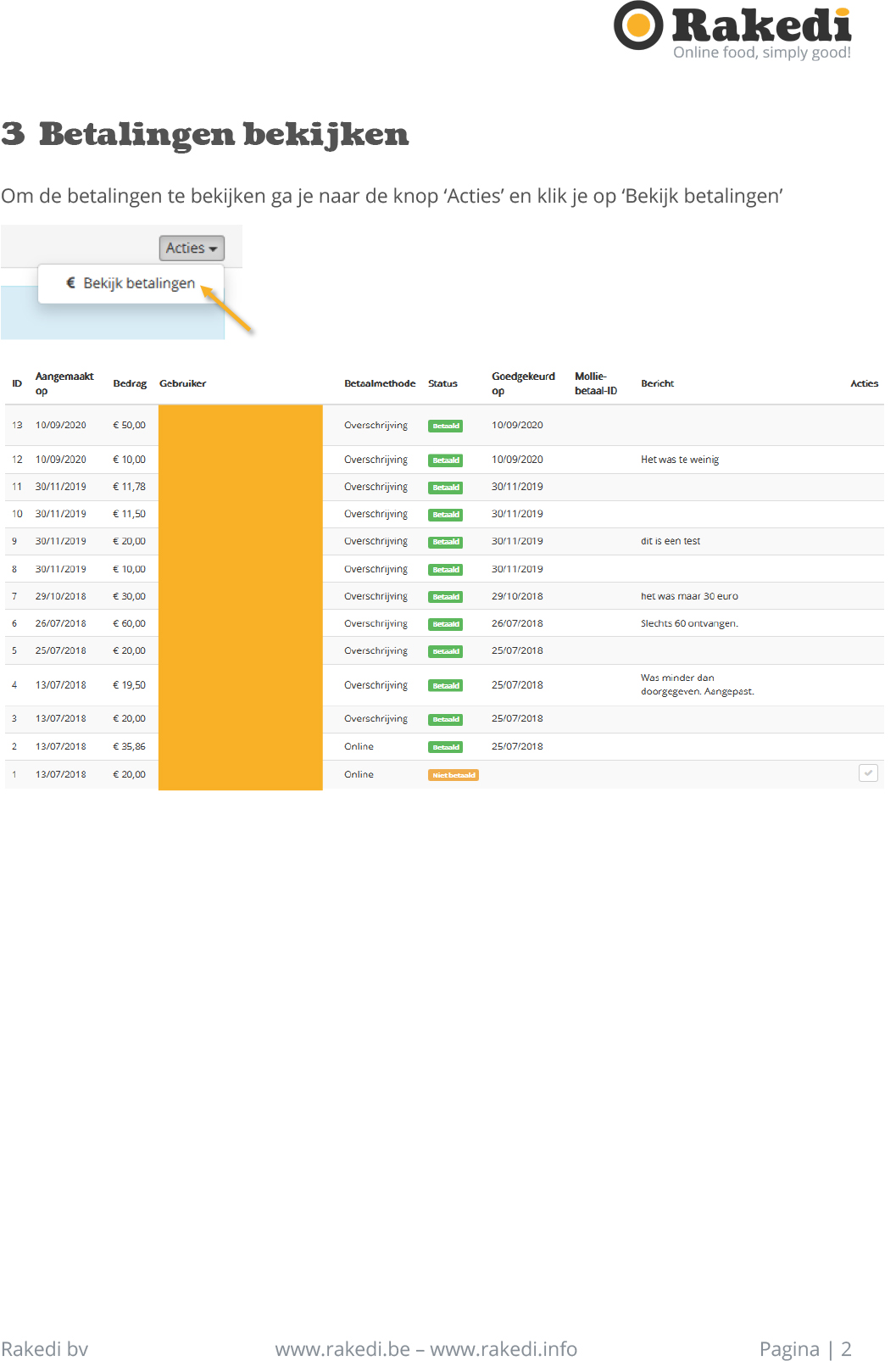
Task: Click the 'Goedgekeurd op' column header
Action: [x=523, y=383]
